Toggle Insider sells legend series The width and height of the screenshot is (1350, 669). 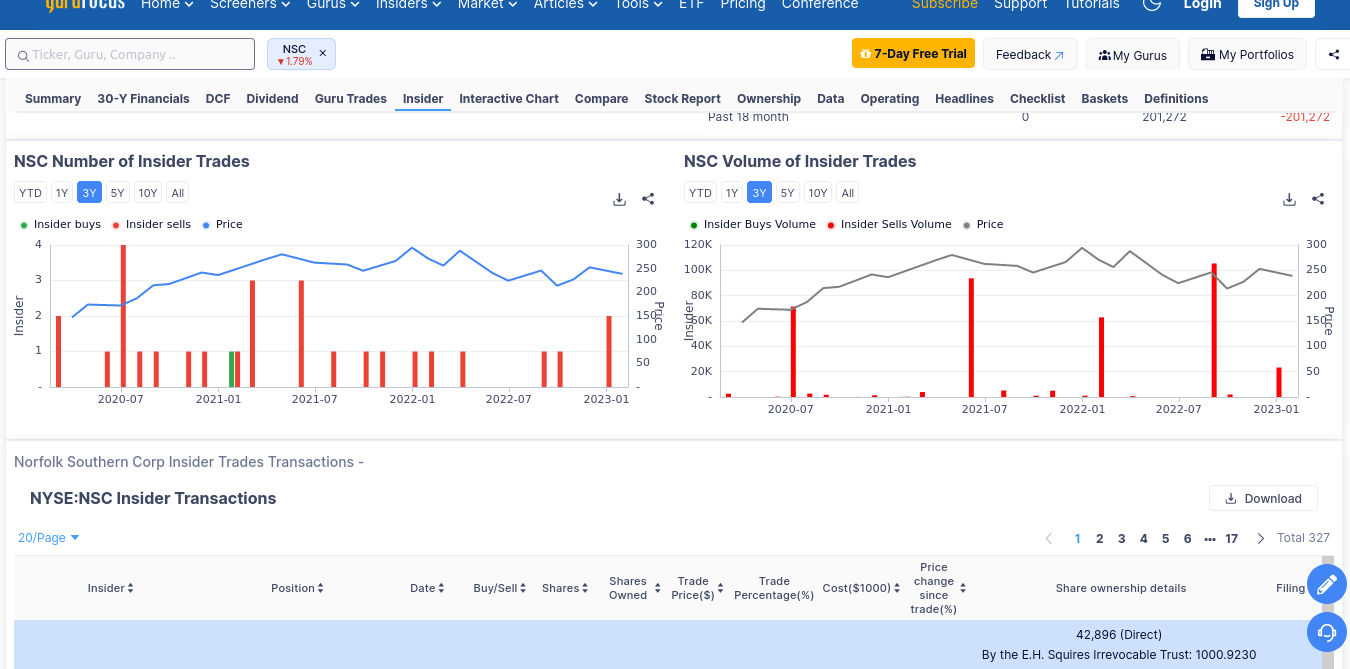[151, 224]
